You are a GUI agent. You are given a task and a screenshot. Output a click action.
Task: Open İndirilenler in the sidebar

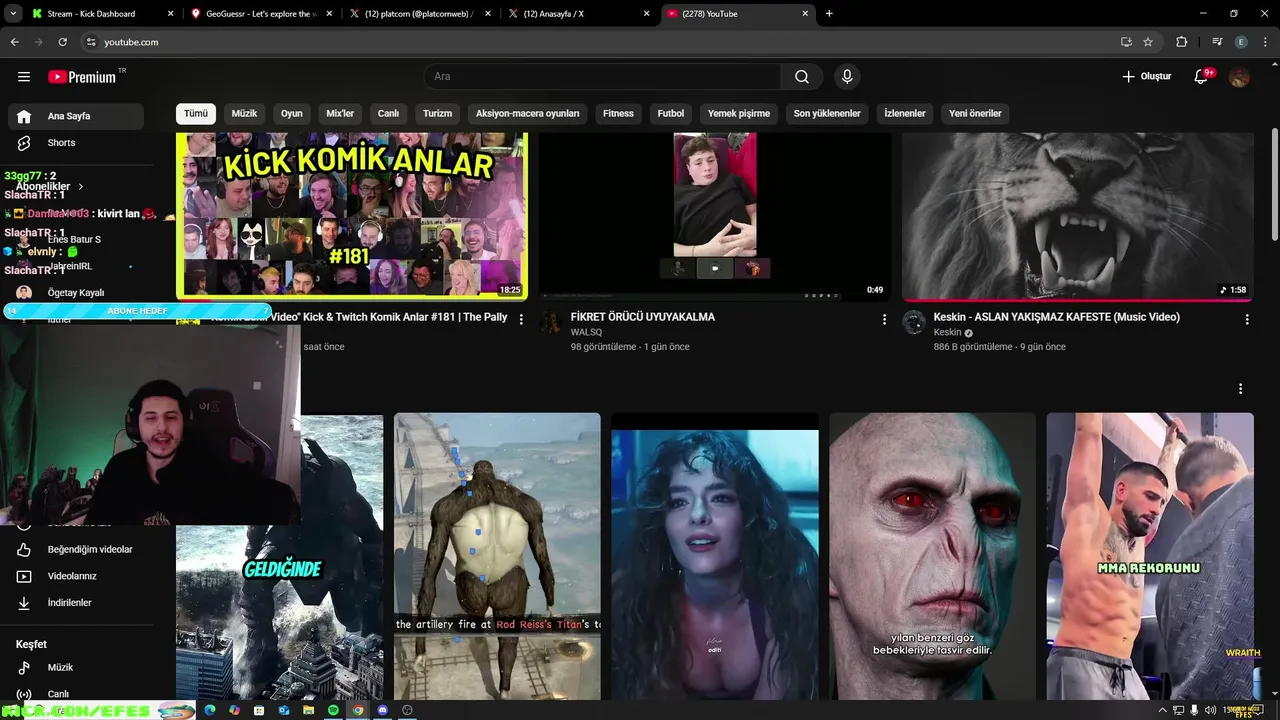tap(76, 603)
